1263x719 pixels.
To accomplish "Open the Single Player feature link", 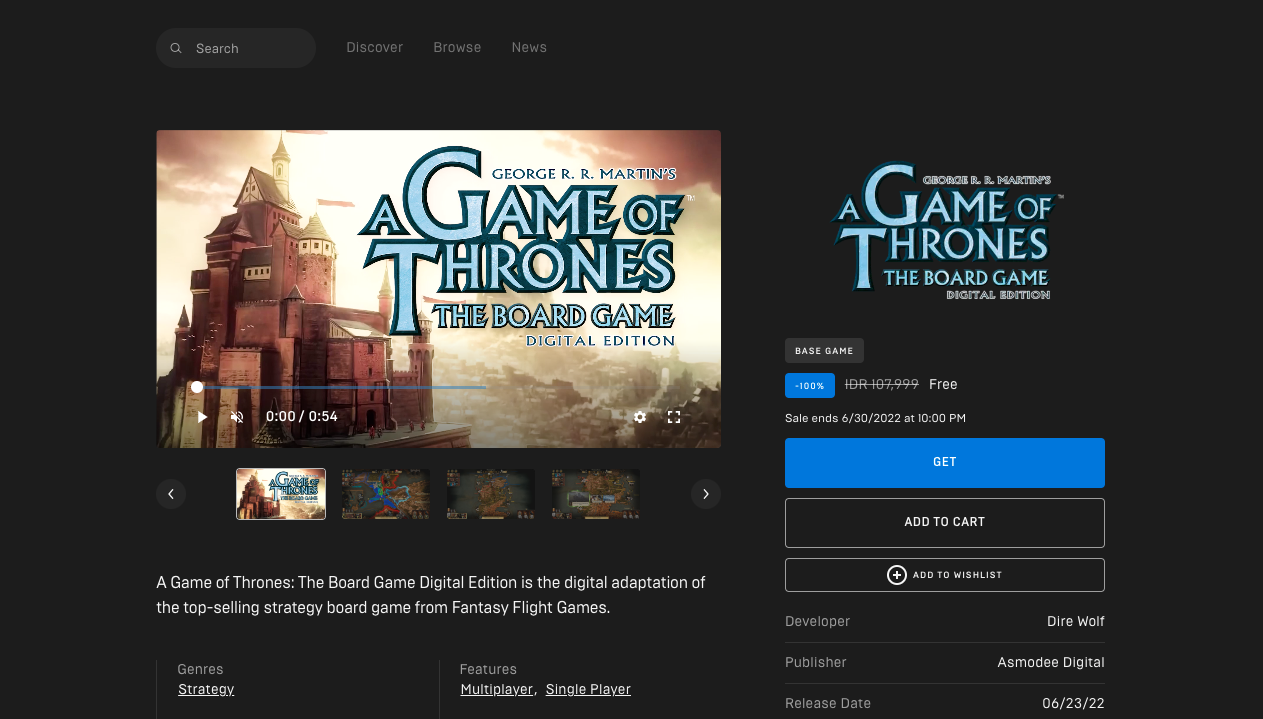I will tap(588, 689).
